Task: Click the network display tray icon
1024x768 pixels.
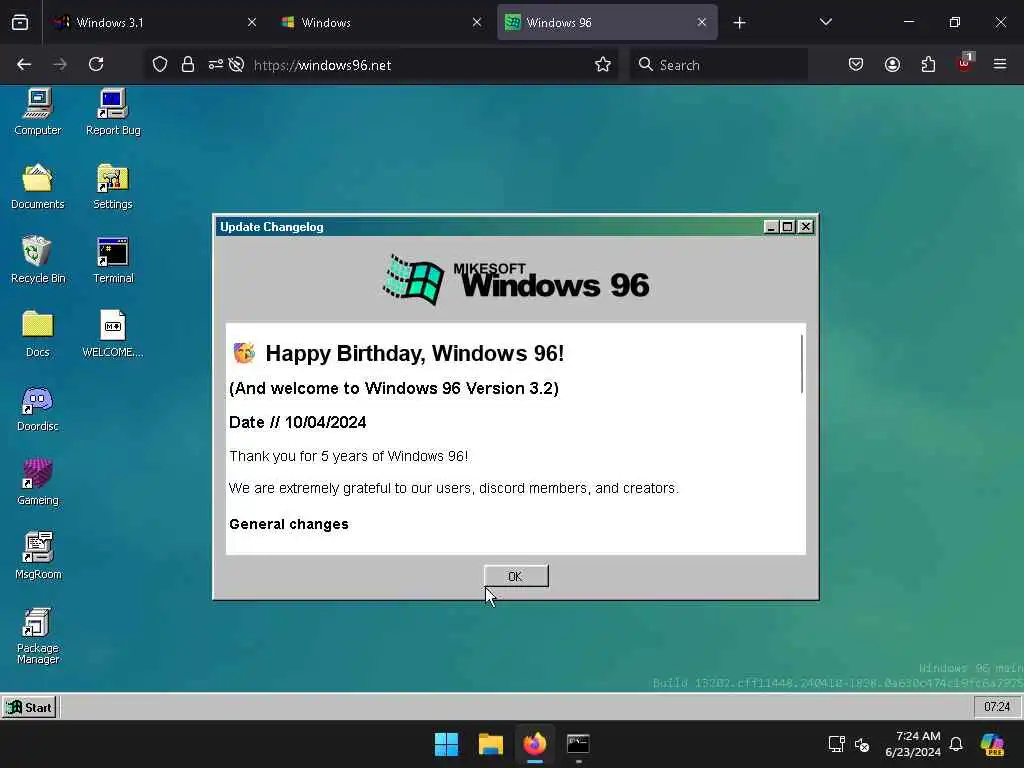Action: tap(836, 744)
